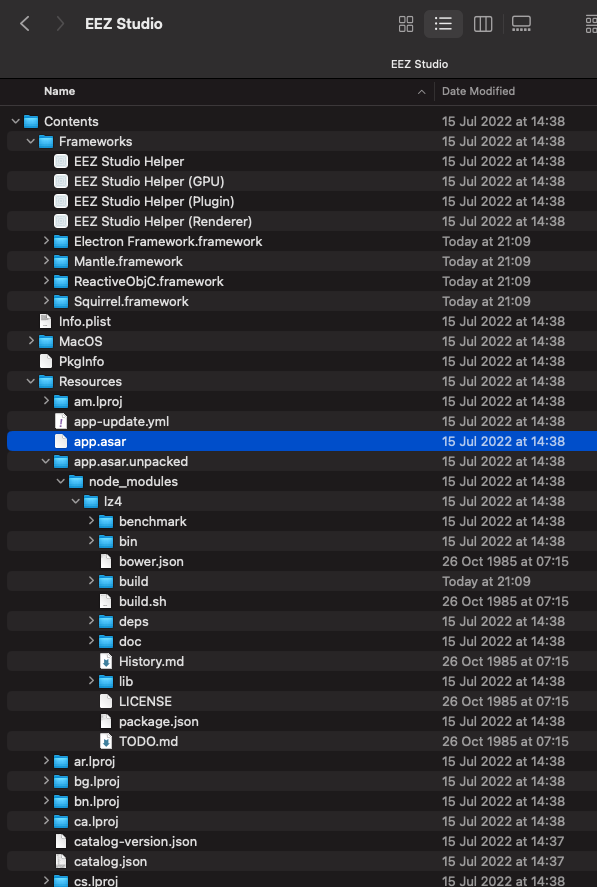Click app.asar file icon
Screen dimensions: 597x887
pyautogui.click(x=61, y=441)
